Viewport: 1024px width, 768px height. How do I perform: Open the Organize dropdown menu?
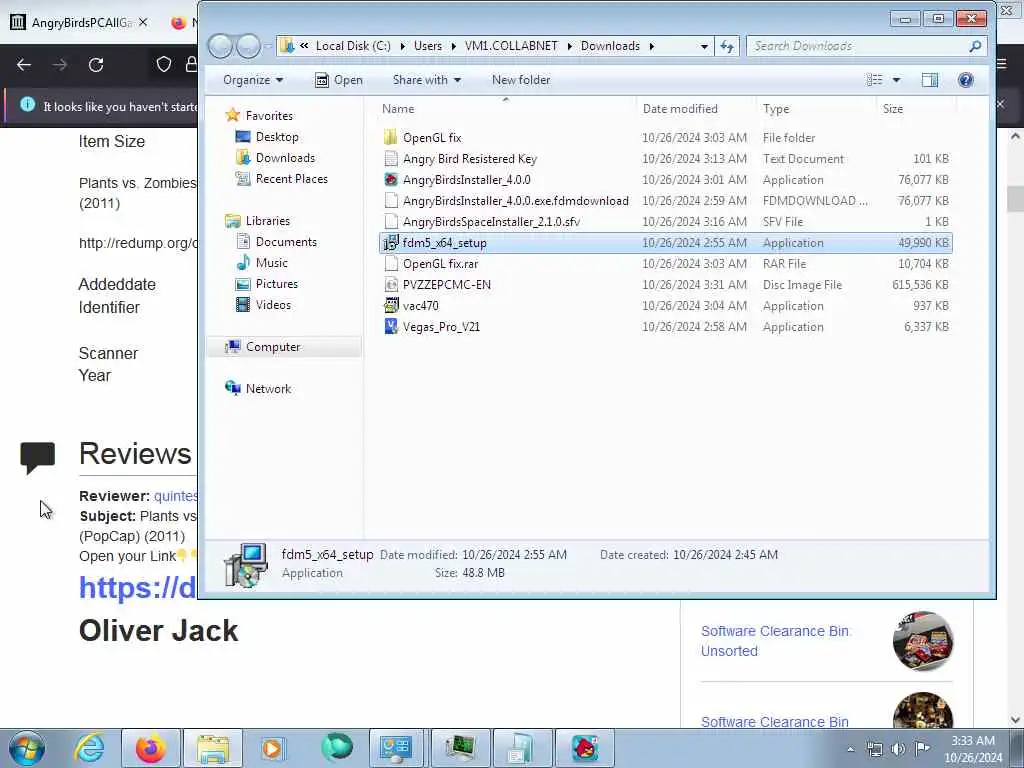tap(253, 80)
